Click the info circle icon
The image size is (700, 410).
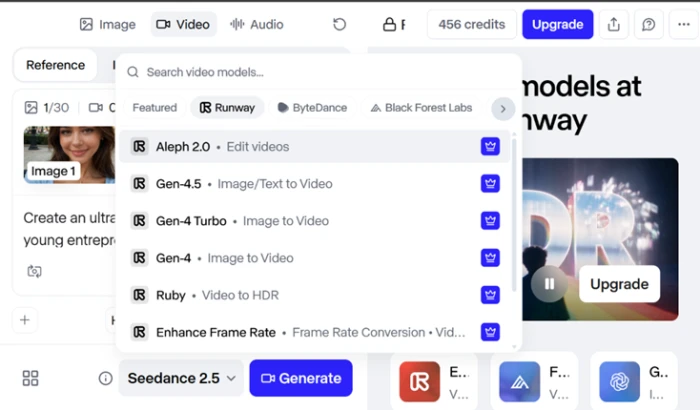pos(105,379)
